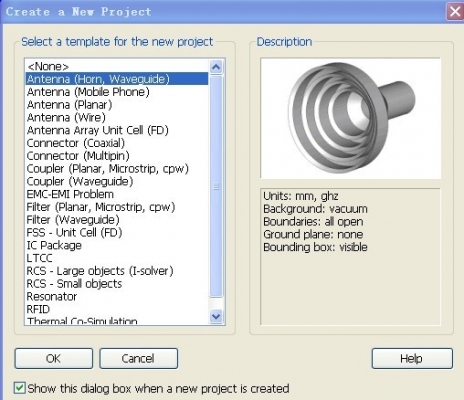Image resolution: width=464 pixels, height=400 pixels.
Task: Choose Coupler (Waveguide) template
Action: pyautogui.click(x=117, y=181)
